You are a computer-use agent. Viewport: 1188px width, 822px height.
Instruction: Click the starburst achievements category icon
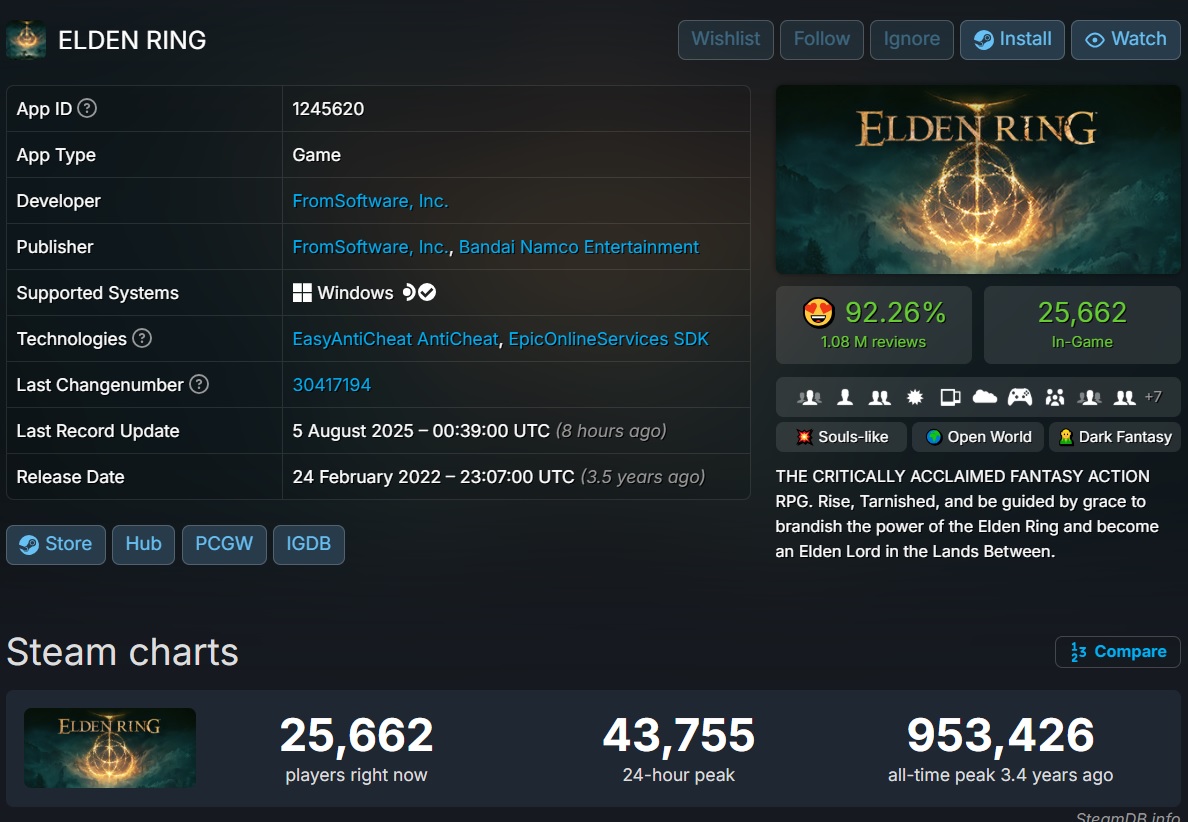tap(915, 397)
